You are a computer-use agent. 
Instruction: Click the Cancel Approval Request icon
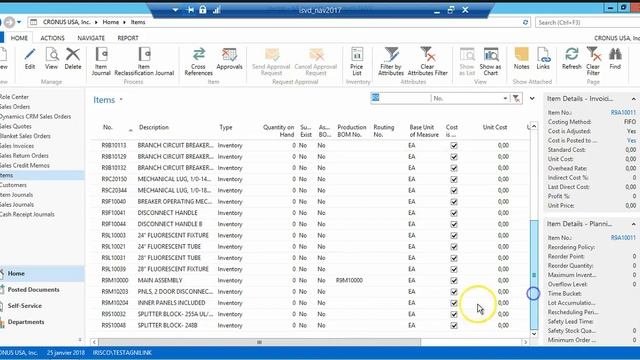(316, 61)
